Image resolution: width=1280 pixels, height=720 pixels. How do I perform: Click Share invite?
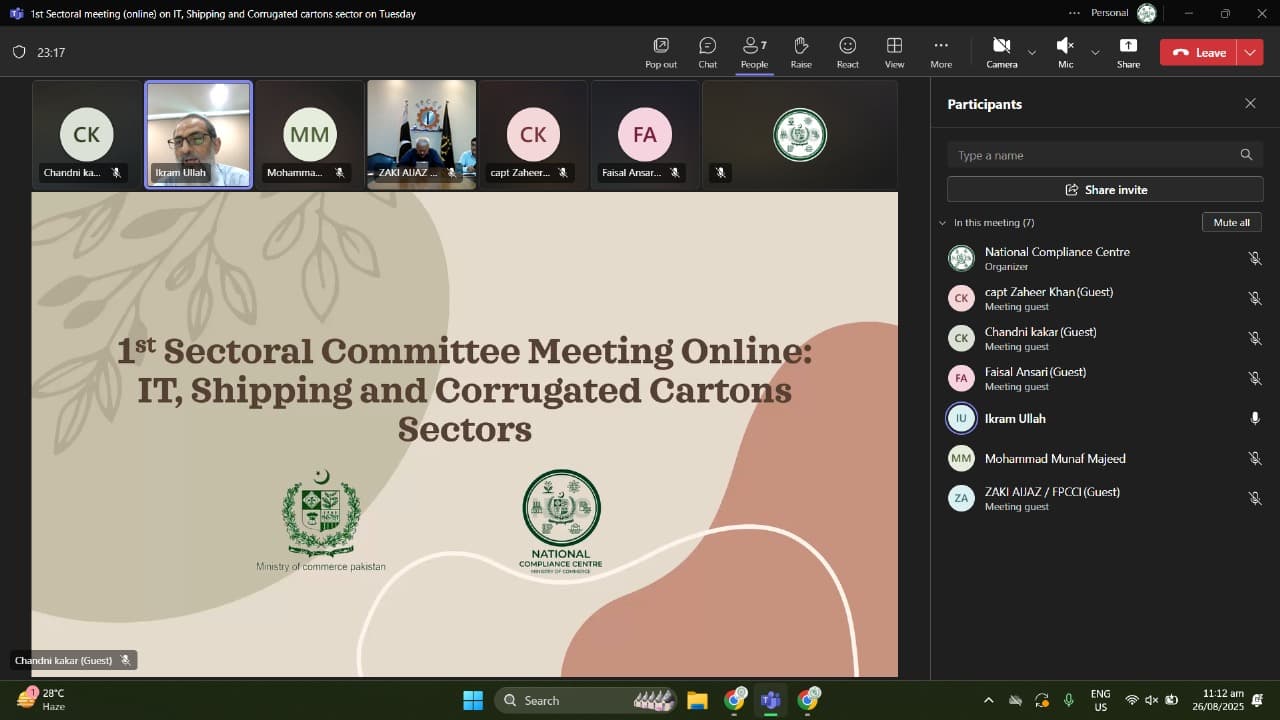(1104, 189)
